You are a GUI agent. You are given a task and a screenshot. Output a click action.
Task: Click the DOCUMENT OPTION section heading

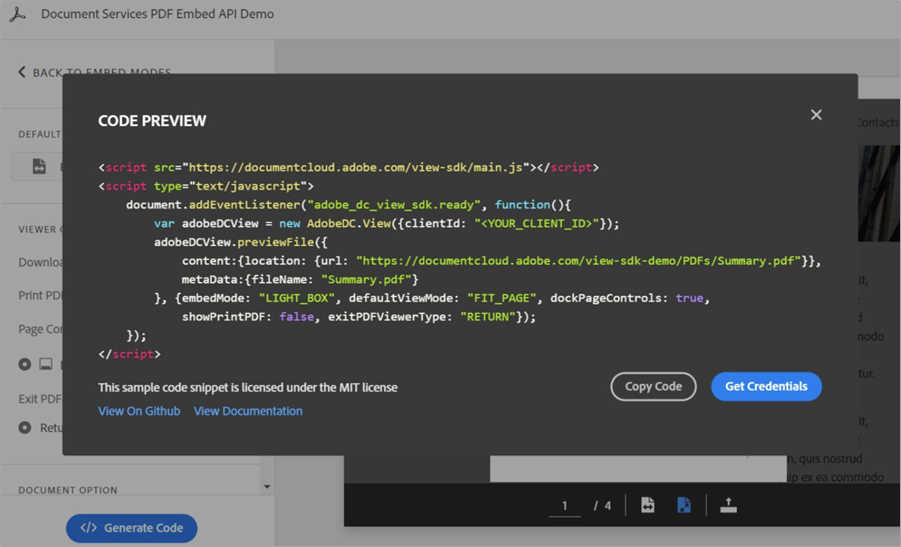(x=68, y=490)
